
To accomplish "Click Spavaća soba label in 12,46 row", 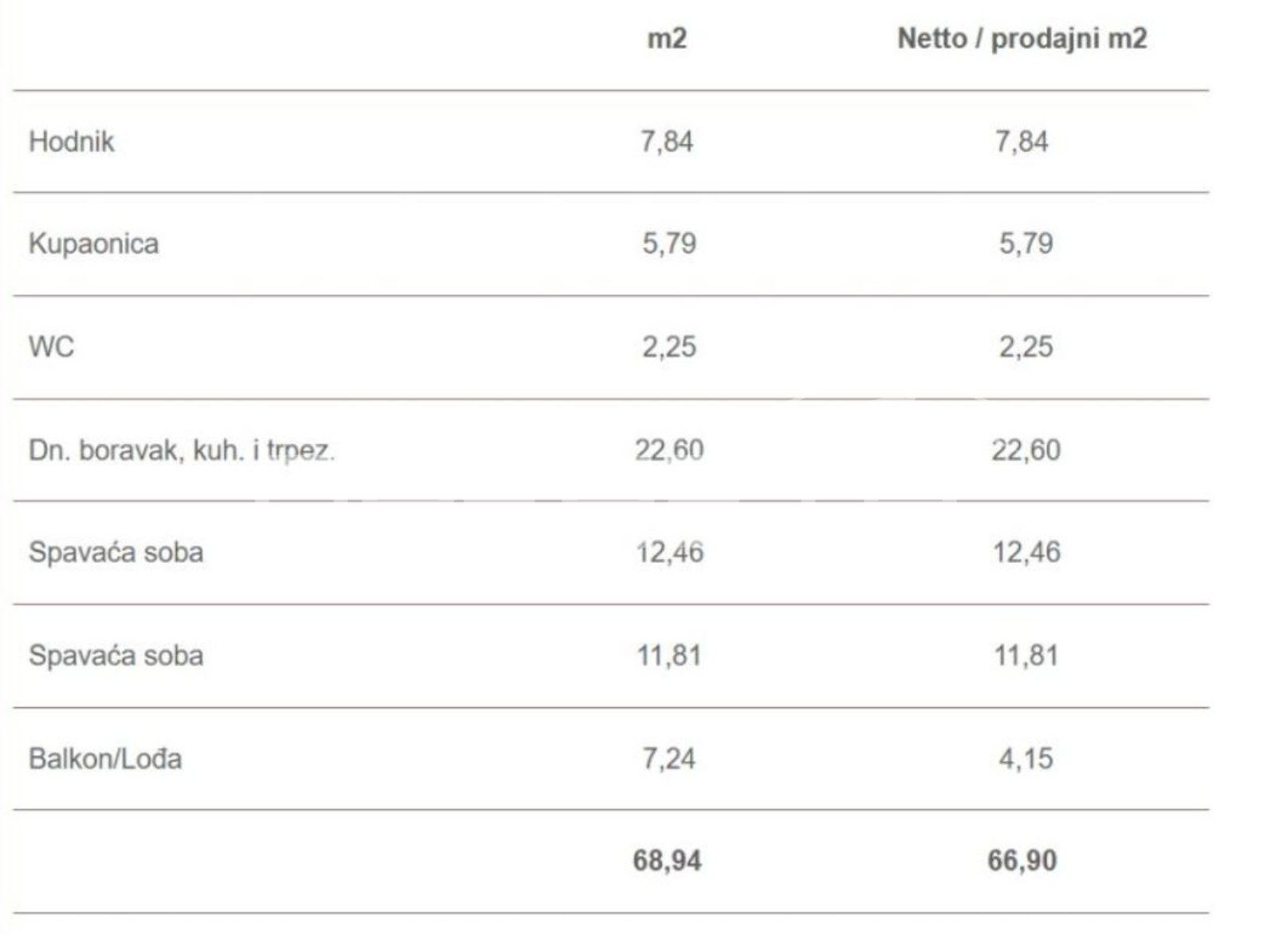I will (116, 553).
